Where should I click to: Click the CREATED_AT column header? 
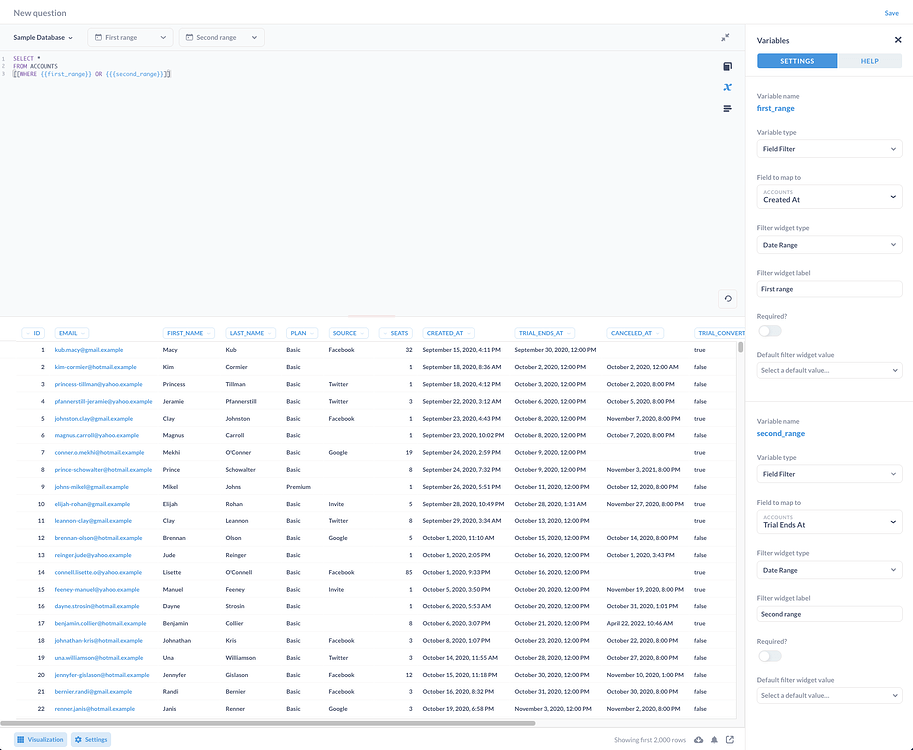coord(448,333)
